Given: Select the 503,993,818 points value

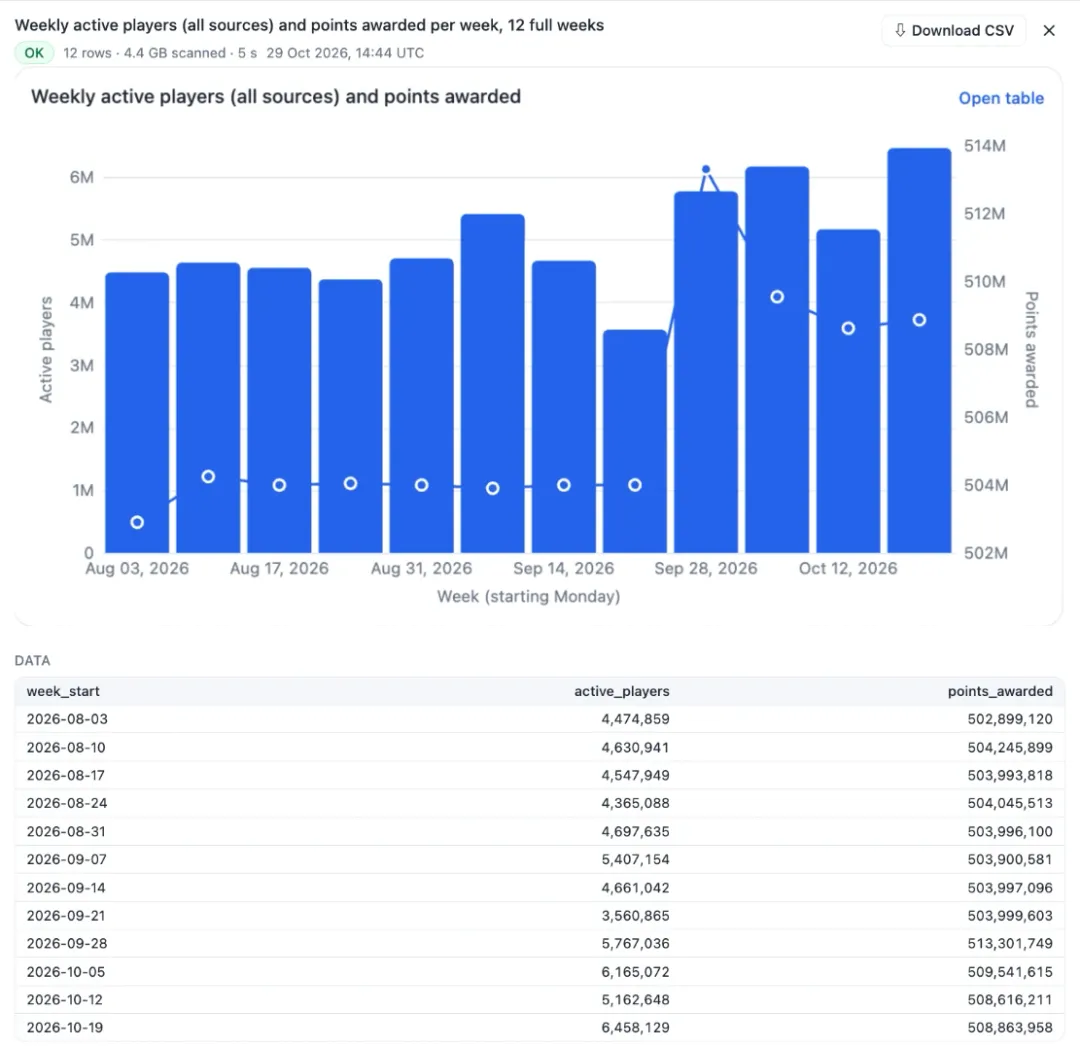Looking at the screenshot, I should (1010, 775).
